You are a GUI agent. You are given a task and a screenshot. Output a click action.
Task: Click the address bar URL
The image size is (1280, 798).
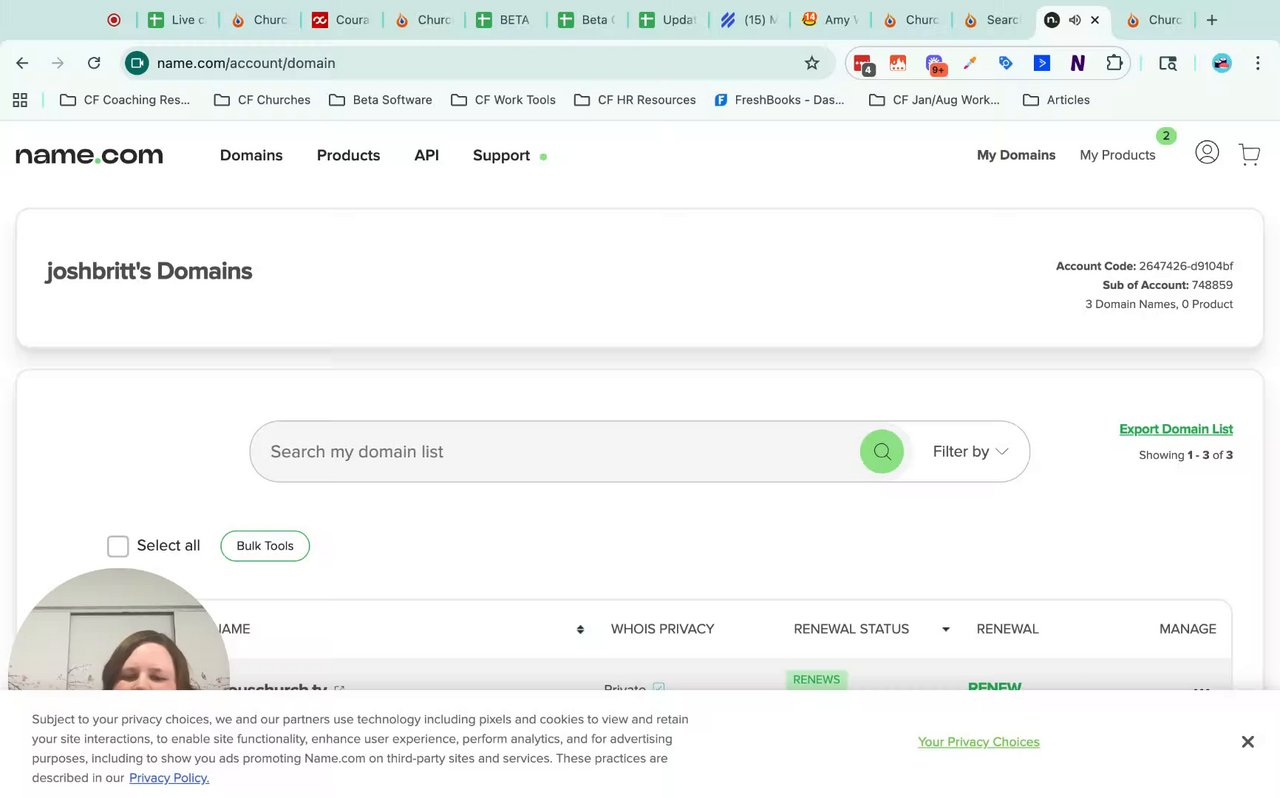(246, 63)
